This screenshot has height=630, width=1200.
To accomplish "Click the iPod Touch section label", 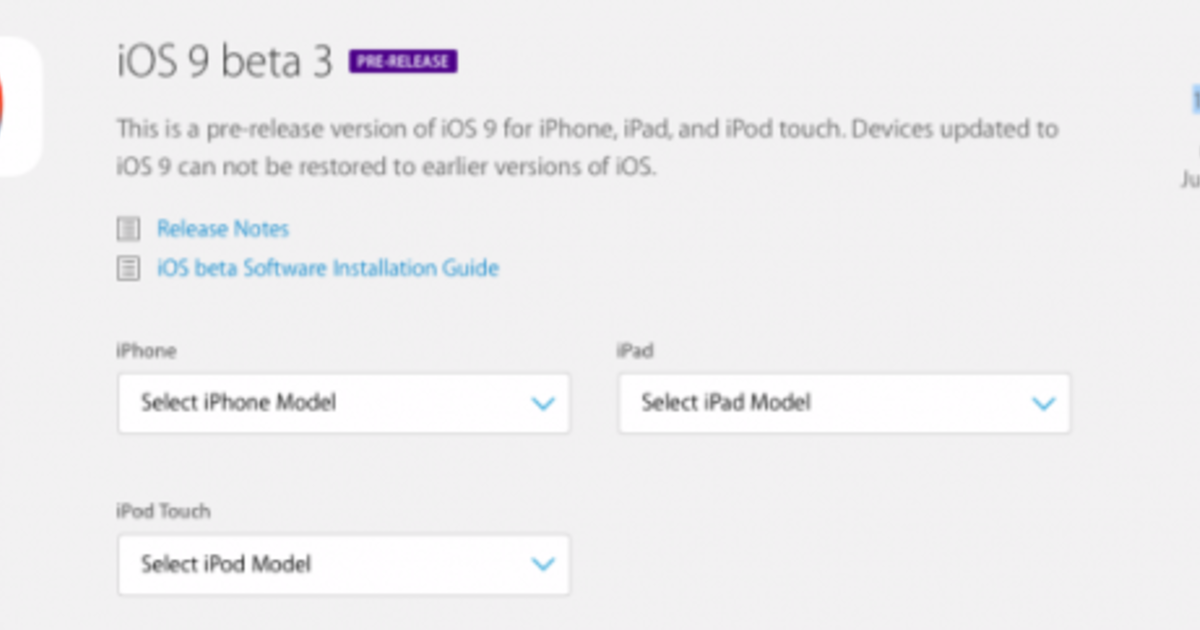I will (x=162, y=511).
